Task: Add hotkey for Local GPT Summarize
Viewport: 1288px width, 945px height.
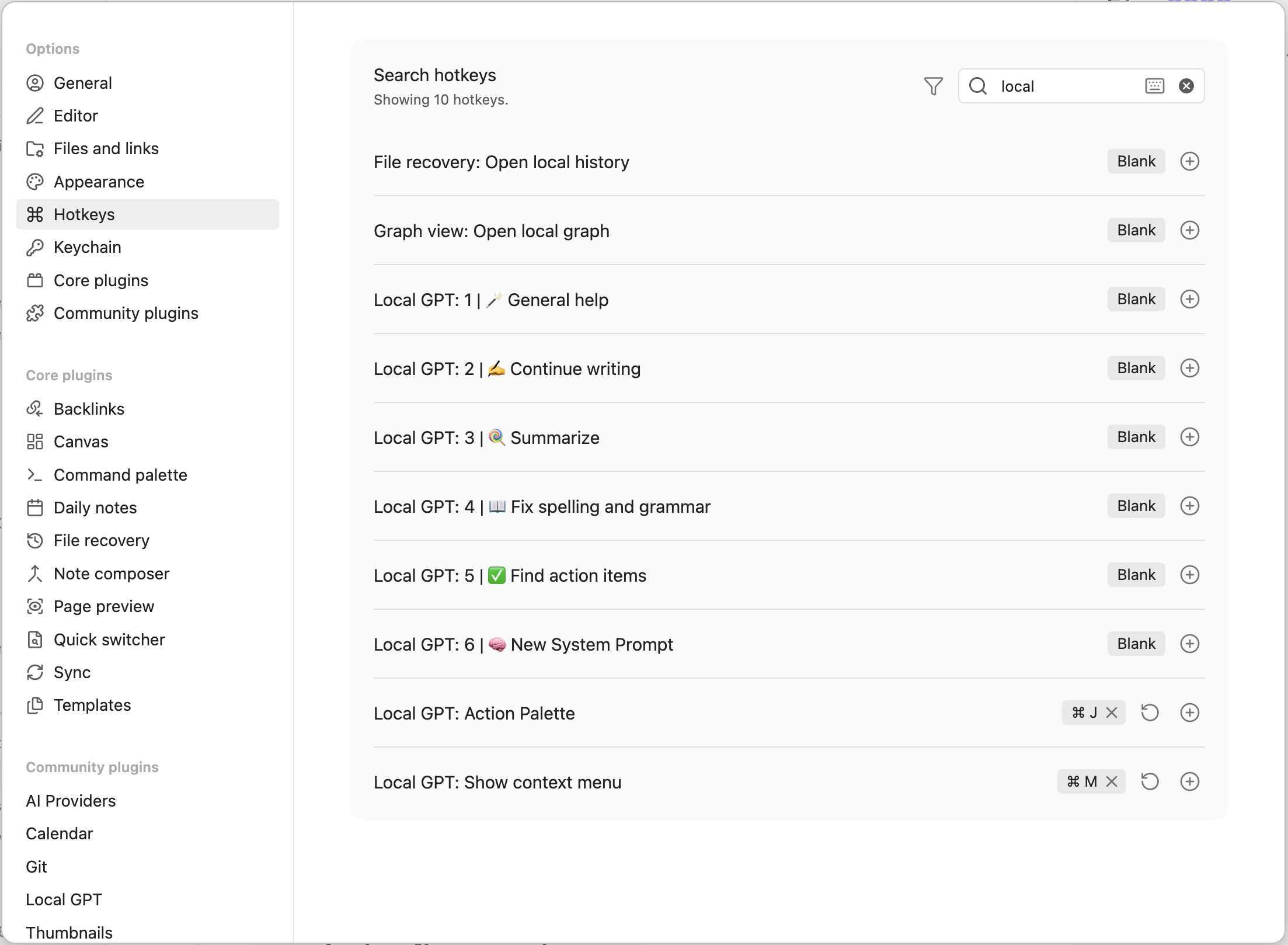Action: [1189, 437]
